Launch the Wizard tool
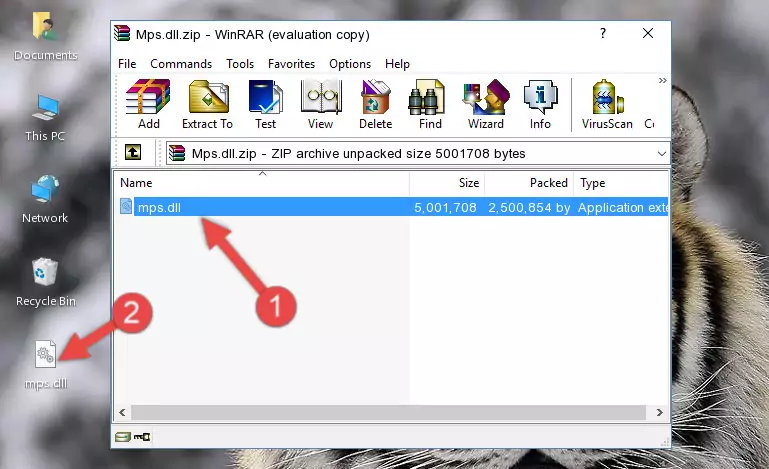769x469 pixels. coord(486,104)
